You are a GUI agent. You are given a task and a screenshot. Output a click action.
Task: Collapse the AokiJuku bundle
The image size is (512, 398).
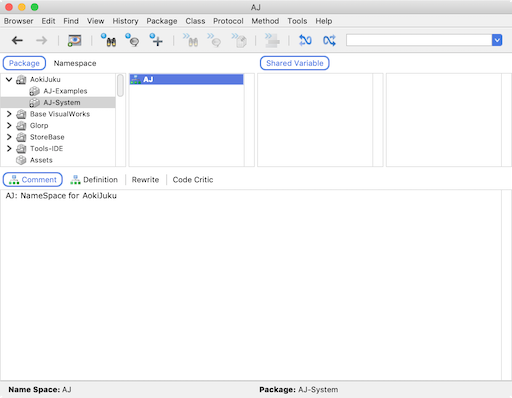point(9,79)
